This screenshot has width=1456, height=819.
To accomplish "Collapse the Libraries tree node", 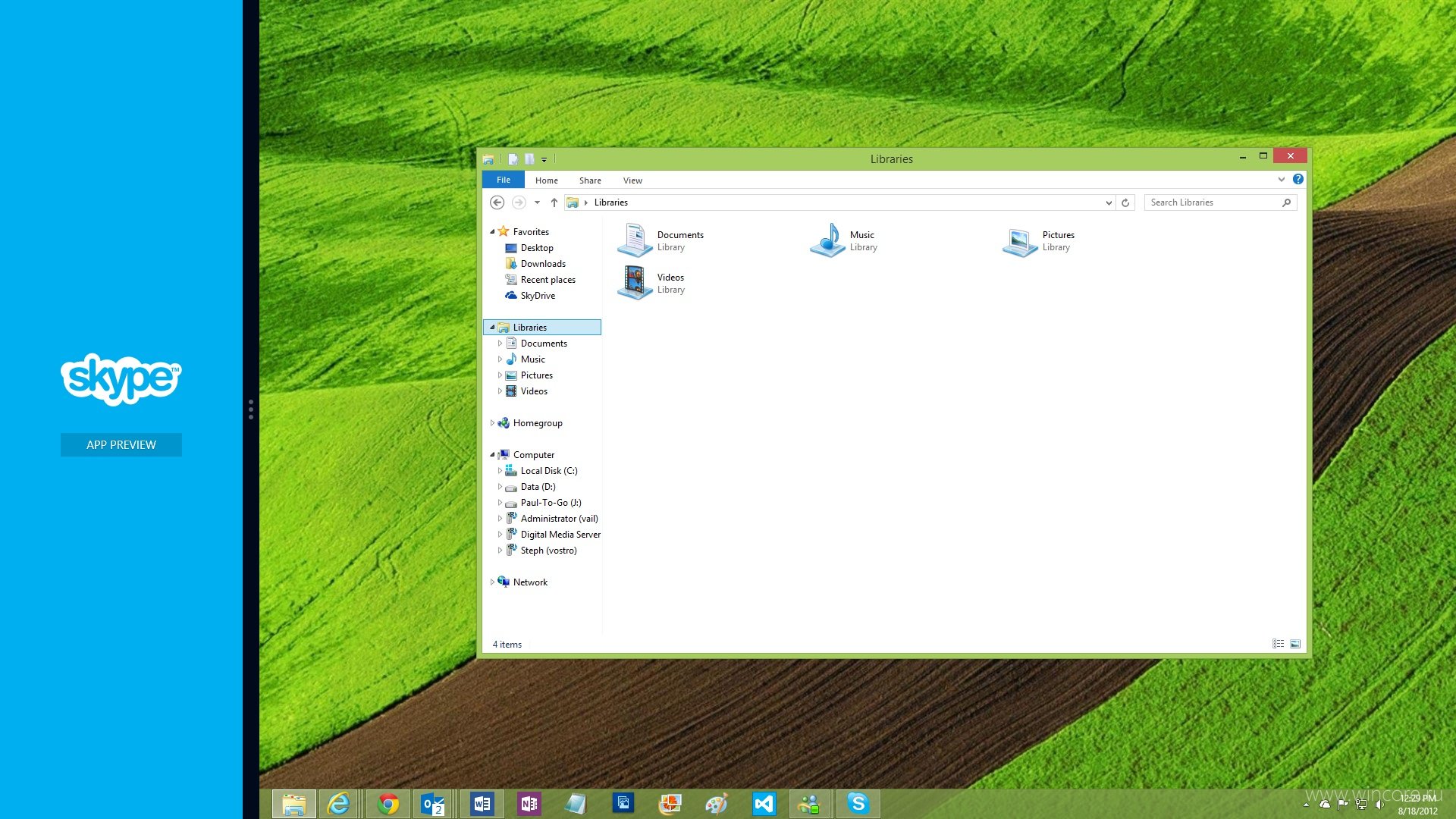I will (x=492, y=328).
